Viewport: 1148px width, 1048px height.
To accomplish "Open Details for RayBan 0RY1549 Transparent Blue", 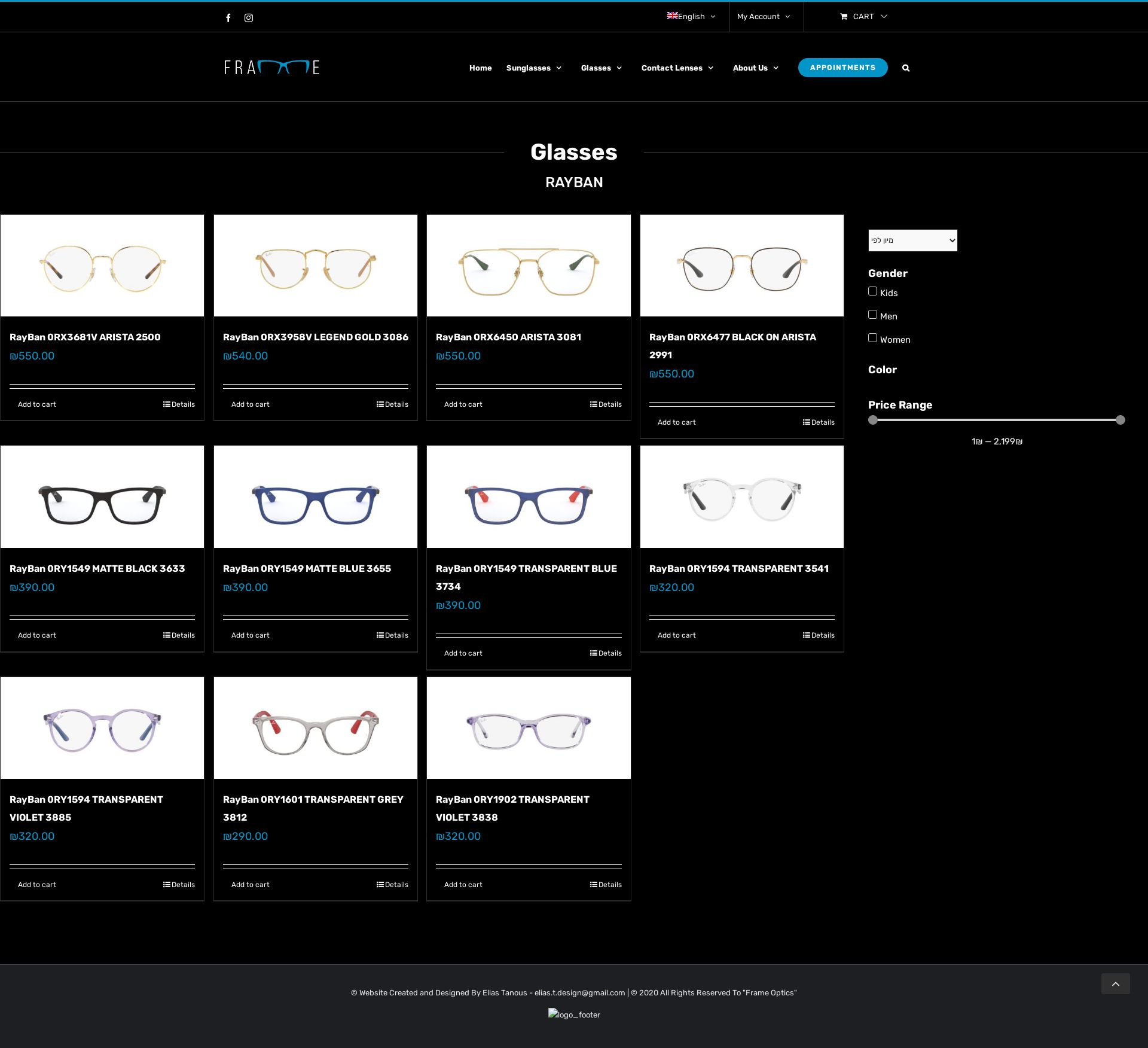I will pyautogui.click(x=606, y=653).
